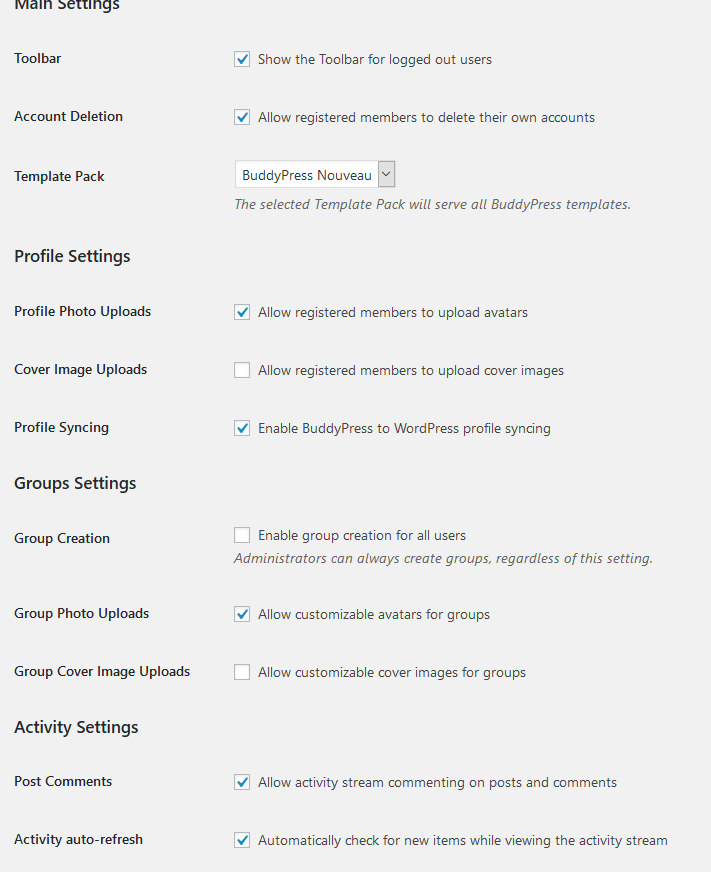This screenshot has height=872, width=711.
Task: Toggle Profile Syncing checkbox
Action: click(242, 428)
